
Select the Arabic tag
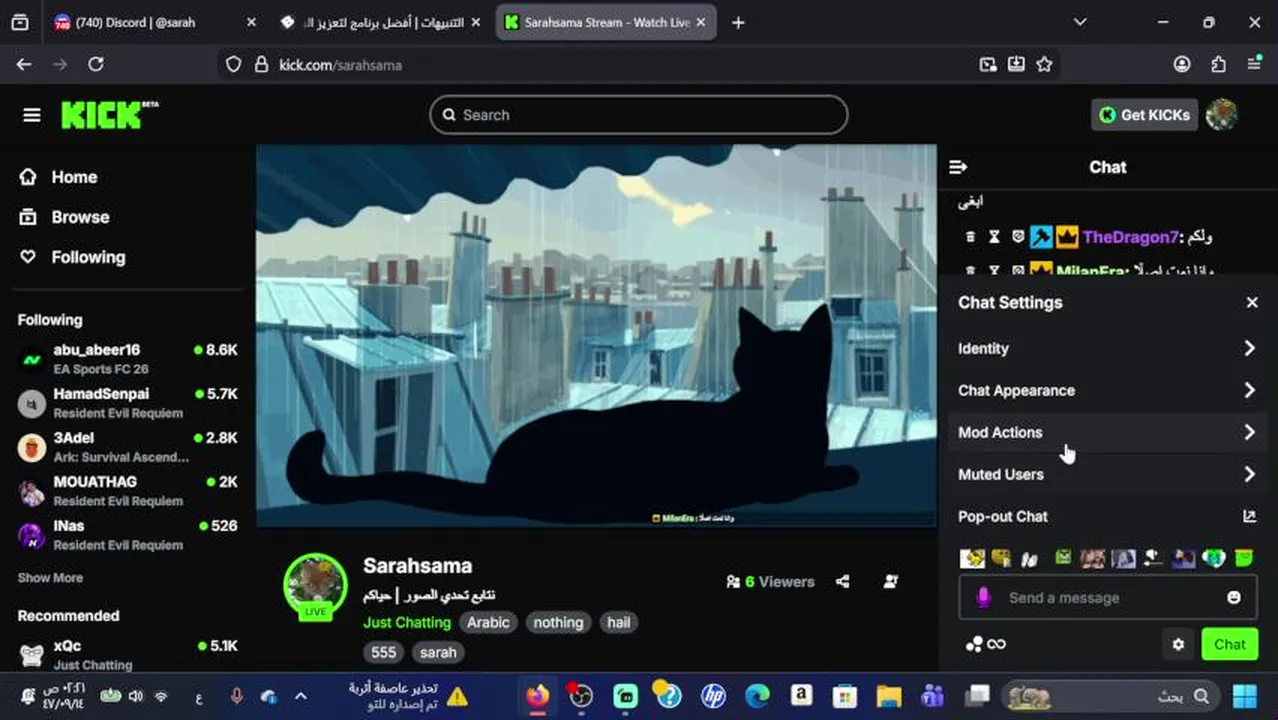click(488, 622)
